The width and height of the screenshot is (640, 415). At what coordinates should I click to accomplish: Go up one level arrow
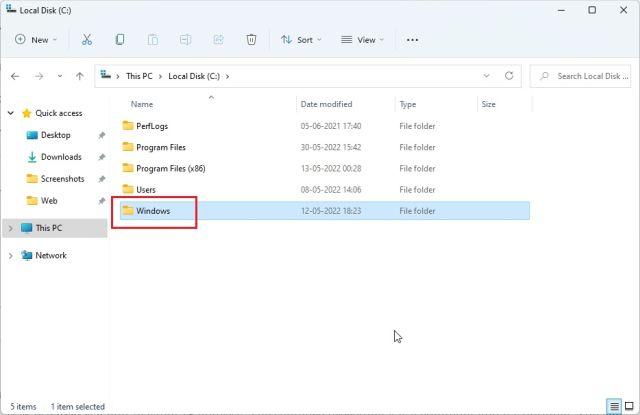(x=80, y=76)
